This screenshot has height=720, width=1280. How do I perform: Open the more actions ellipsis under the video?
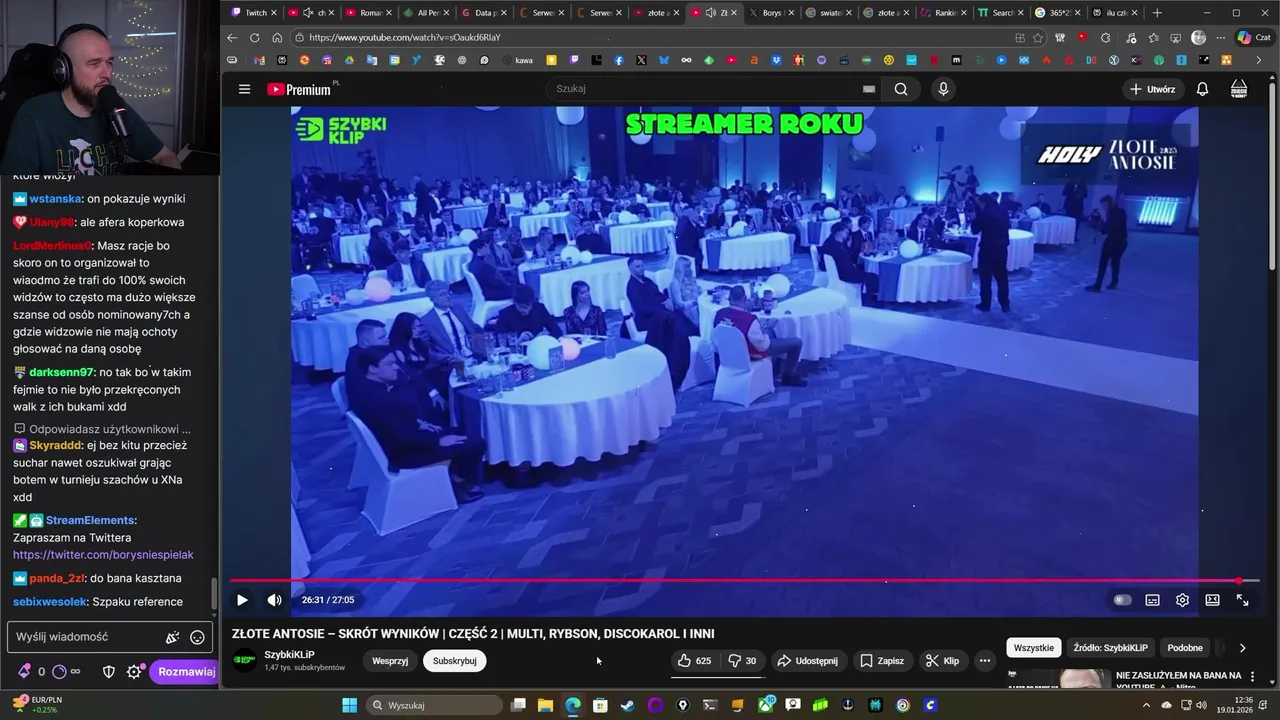tap(985, 661)
